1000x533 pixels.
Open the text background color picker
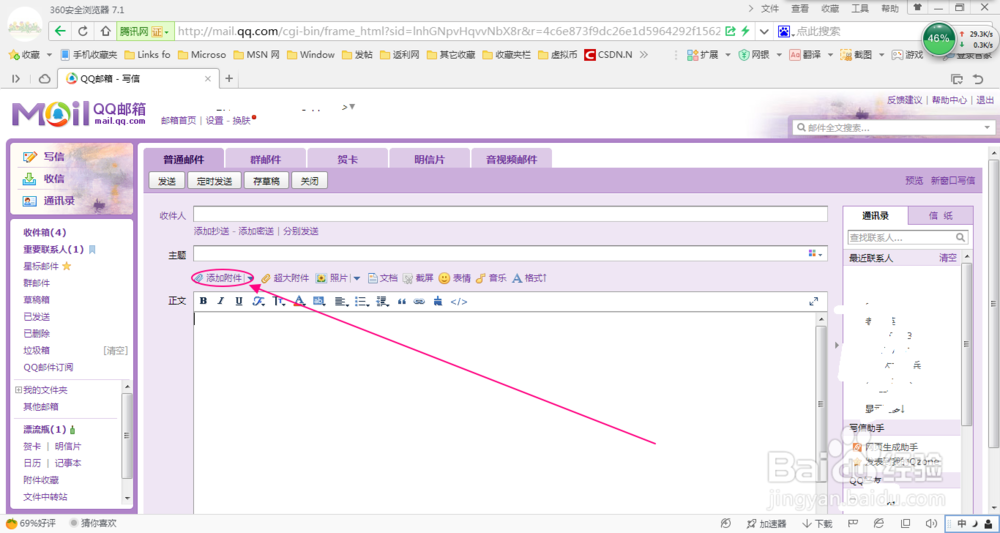pyautogui.click(x=319, y=302)
